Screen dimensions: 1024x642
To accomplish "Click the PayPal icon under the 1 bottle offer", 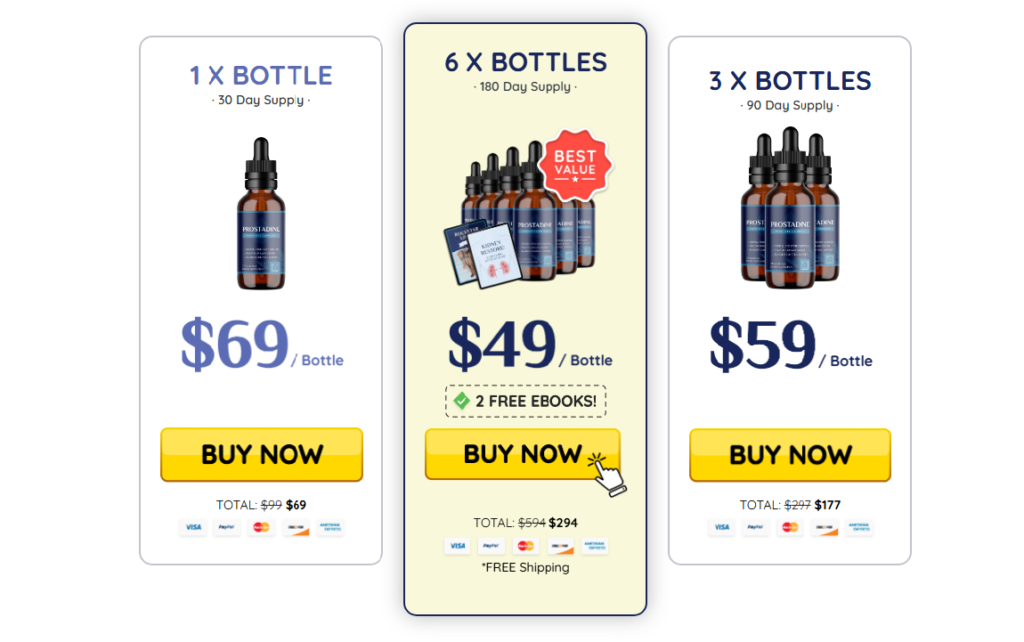I will pos(227,527).
